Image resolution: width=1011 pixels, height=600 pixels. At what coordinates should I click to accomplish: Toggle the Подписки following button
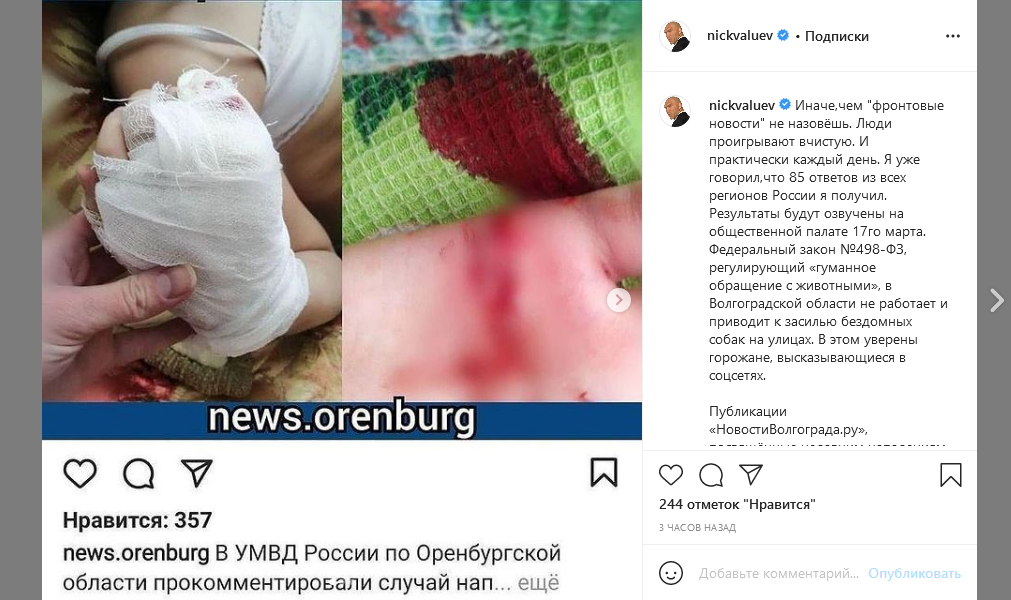click(x=837, y=36)
